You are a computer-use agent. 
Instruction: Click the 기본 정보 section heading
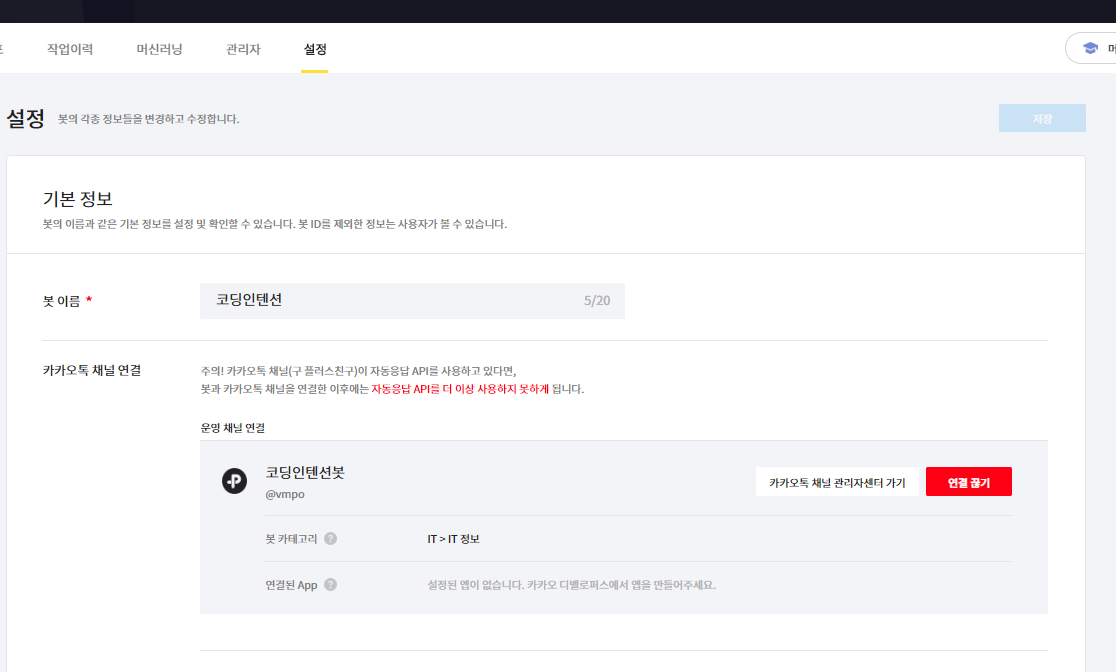[x=78, y=199]
